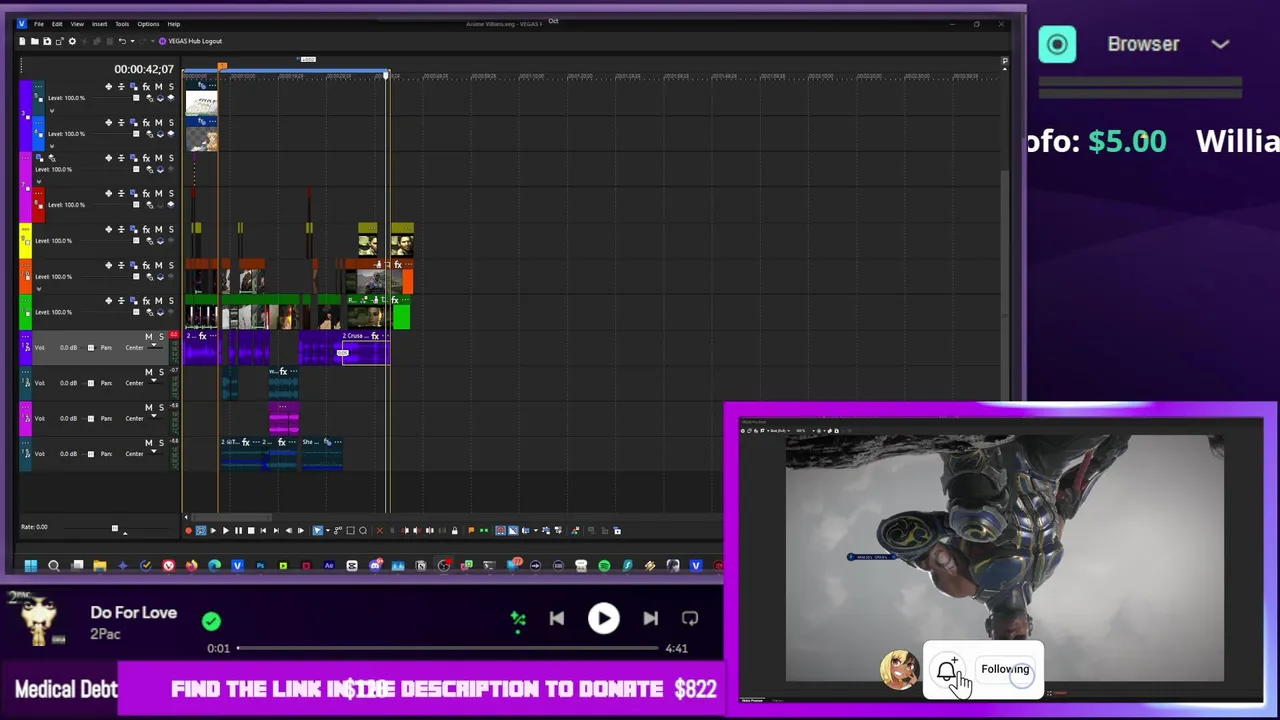Viewport: 1280px width, 720px height.
Task: Solo the red video track
Action: (x=171, y=193)
